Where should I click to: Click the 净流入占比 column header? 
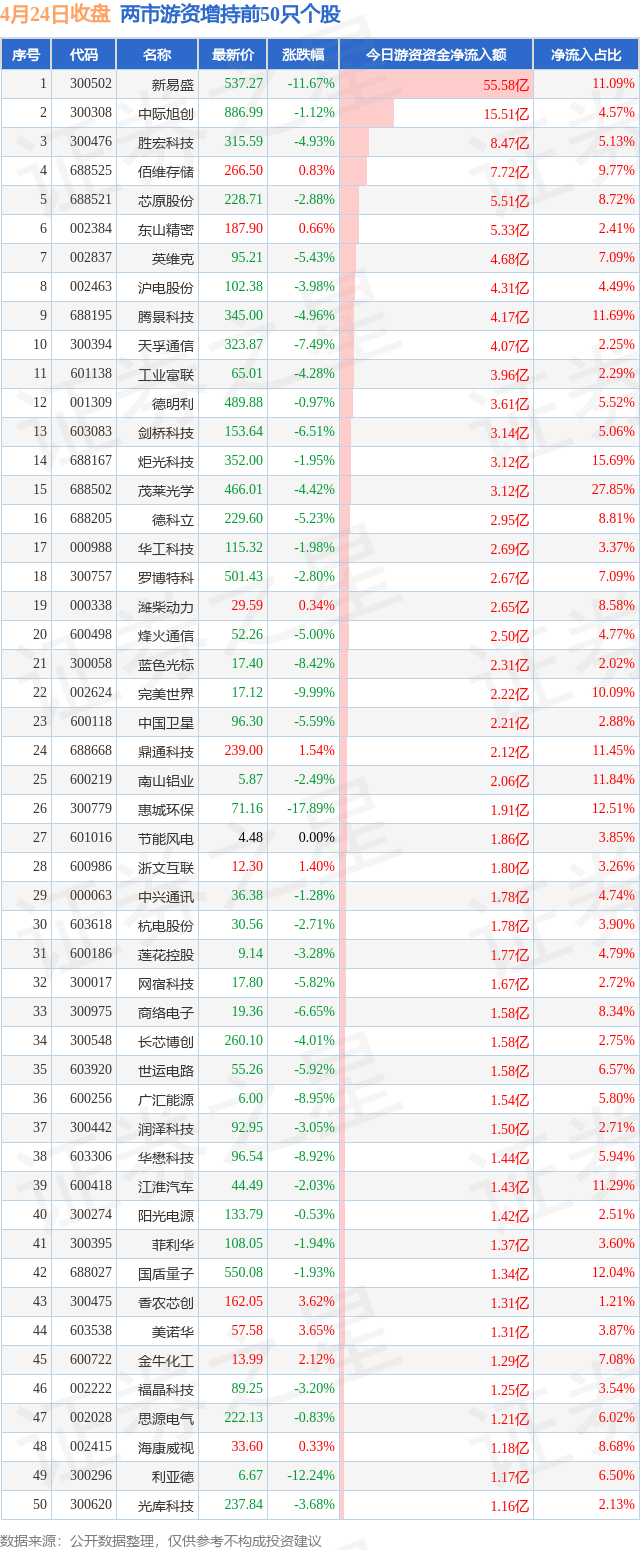point(586,55)
